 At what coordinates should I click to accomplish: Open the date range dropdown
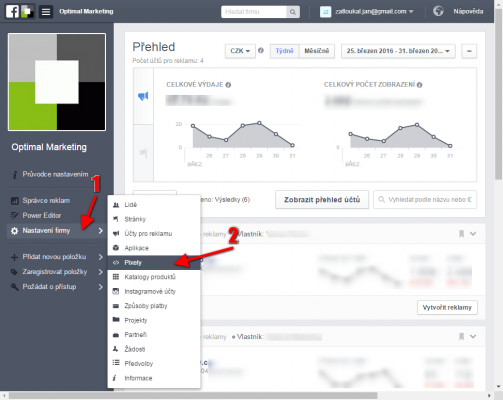coord(398,51)
